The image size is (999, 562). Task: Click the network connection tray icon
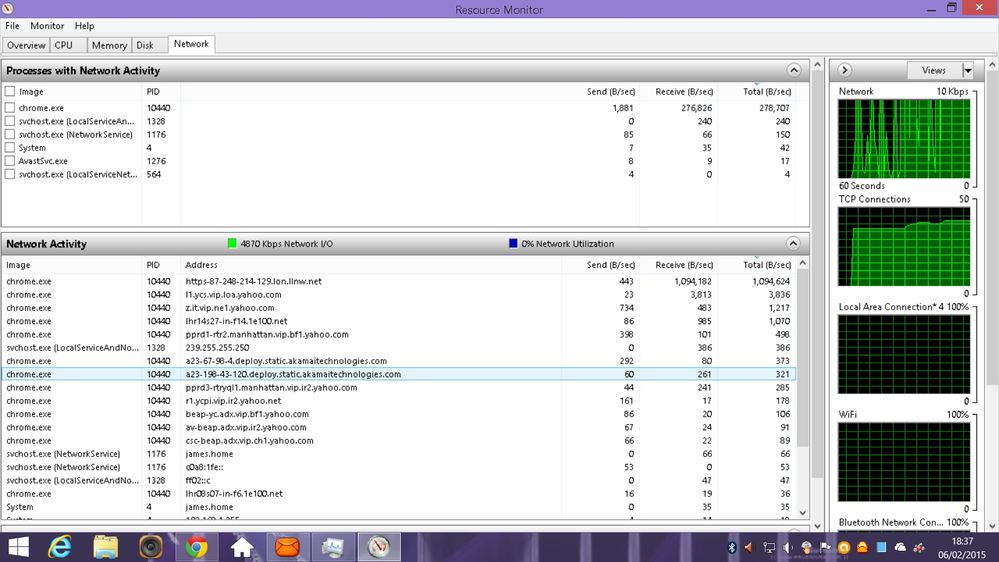[769, 547]
